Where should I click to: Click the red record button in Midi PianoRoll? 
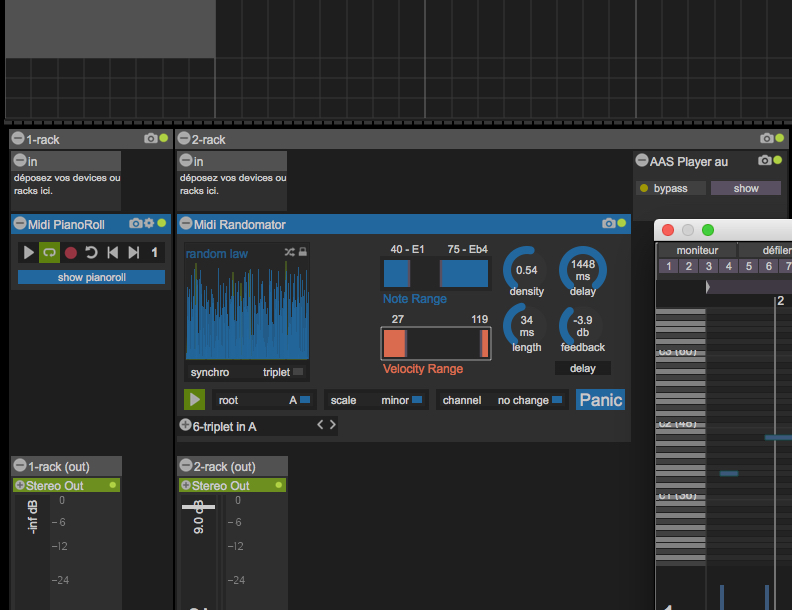71,253
